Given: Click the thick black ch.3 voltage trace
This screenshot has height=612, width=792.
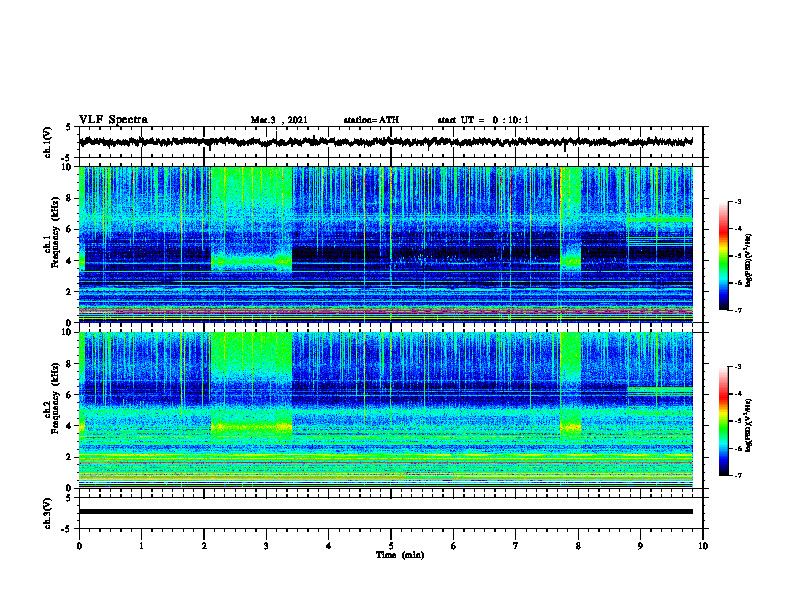Looking at the screenshot, I should tap(386, 512).
